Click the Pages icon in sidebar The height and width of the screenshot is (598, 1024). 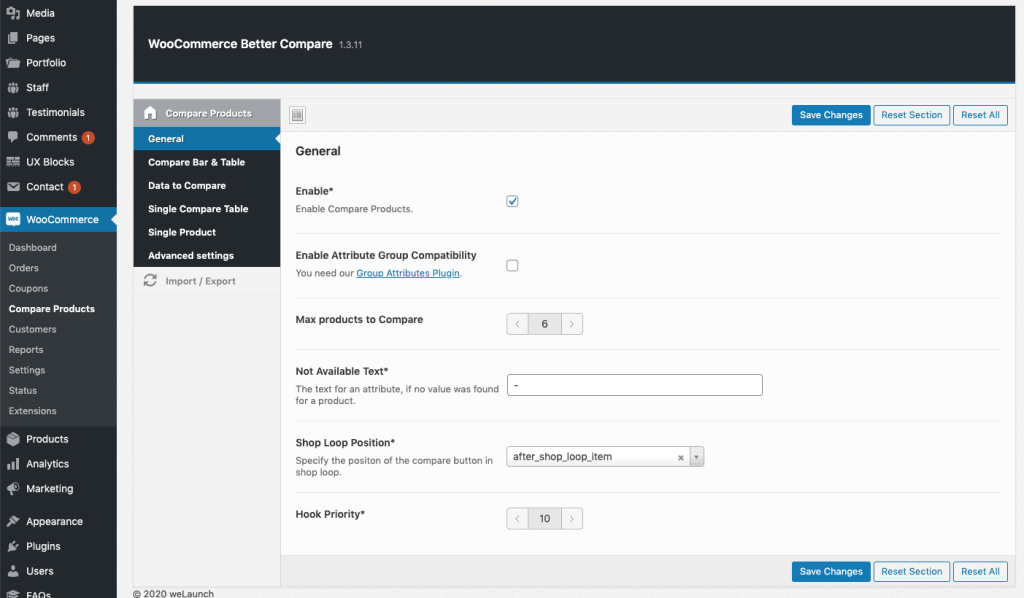point(13,38)
